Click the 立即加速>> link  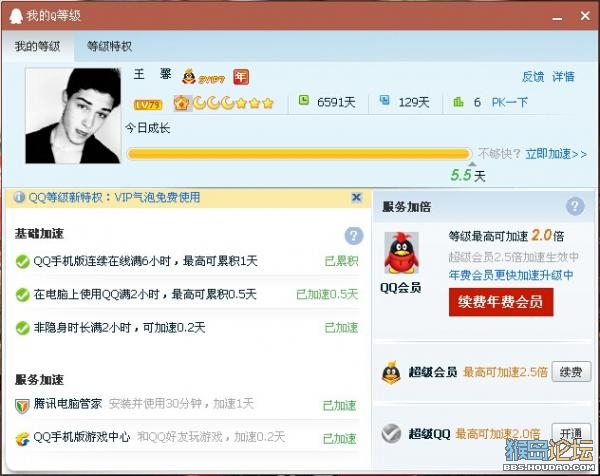[556, 154]
